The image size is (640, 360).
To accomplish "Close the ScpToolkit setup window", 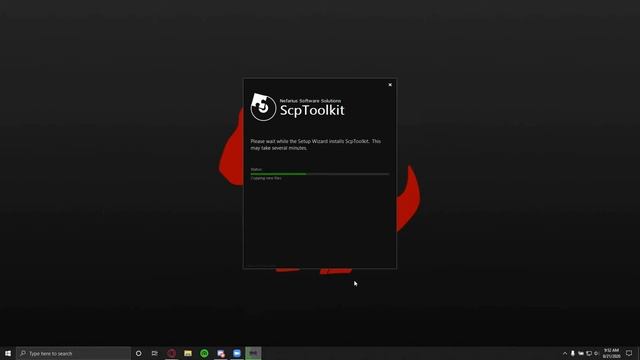I will coord(390,85).
